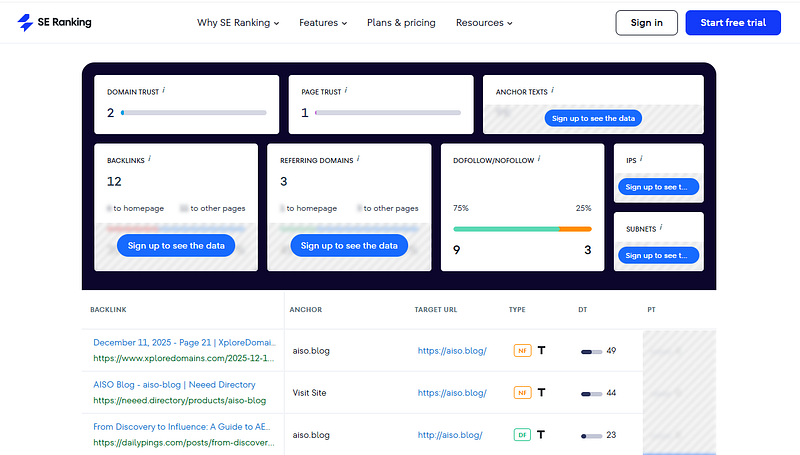Open the Anchor Texts info icon
The width and height of the screenshot is (800, 455).
(553, 90)
